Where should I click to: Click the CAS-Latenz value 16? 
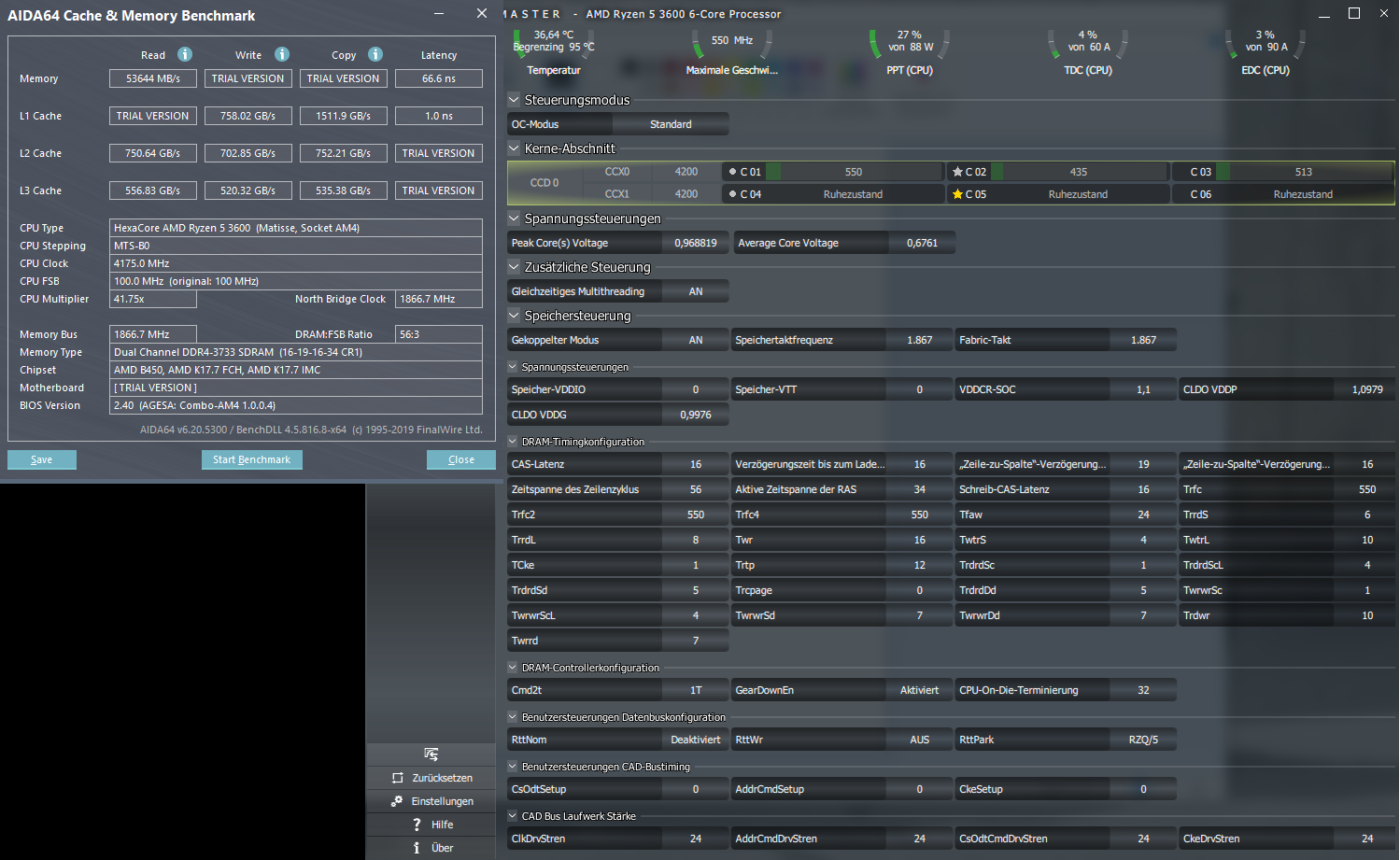pos(696,464)
